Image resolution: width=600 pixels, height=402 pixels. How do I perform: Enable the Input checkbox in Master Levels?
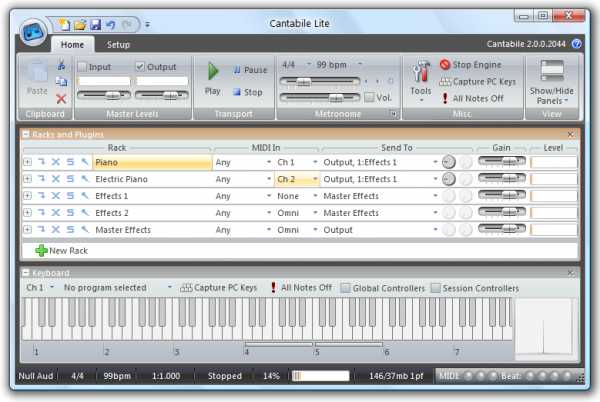coord(82,67)
